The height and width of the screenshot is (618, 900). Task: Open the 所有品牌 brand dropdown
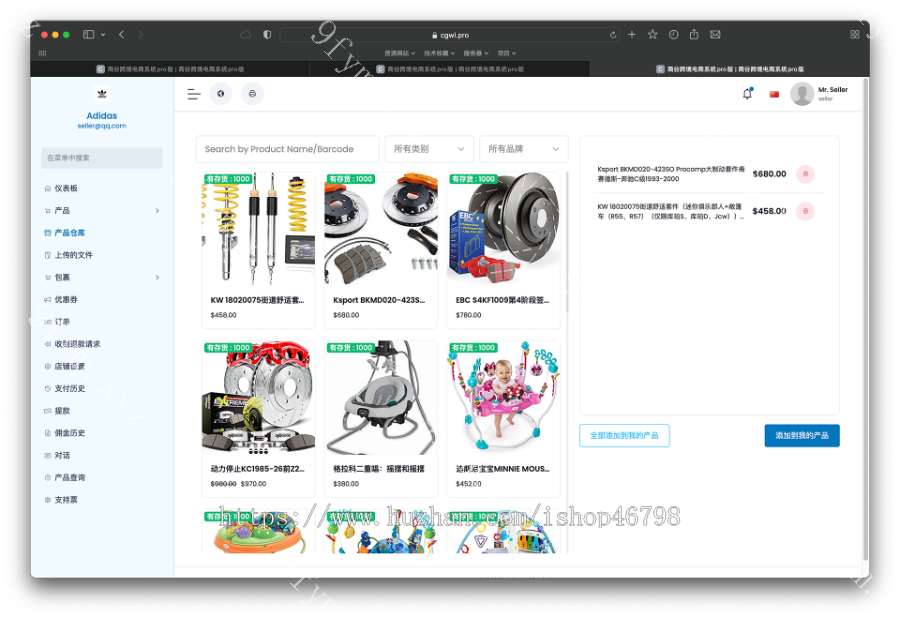tap(524, 149)
